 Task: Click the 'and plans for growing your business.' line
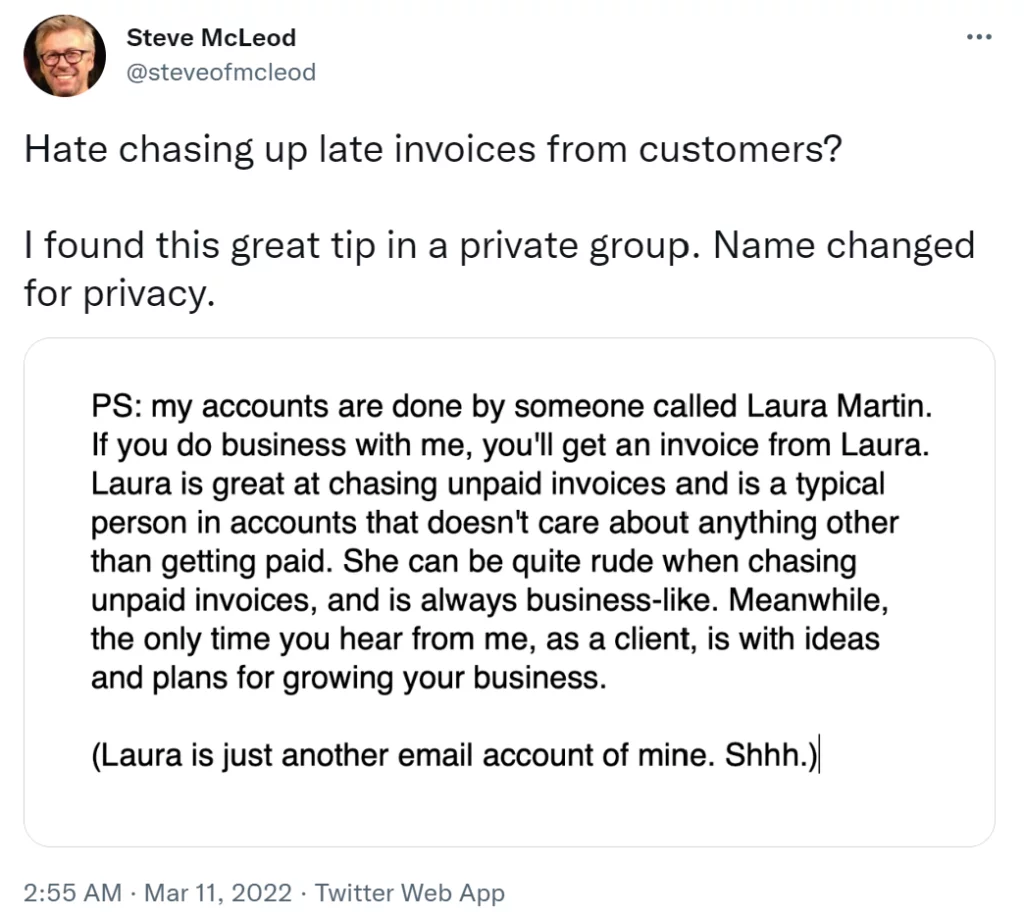coord(349,678)
